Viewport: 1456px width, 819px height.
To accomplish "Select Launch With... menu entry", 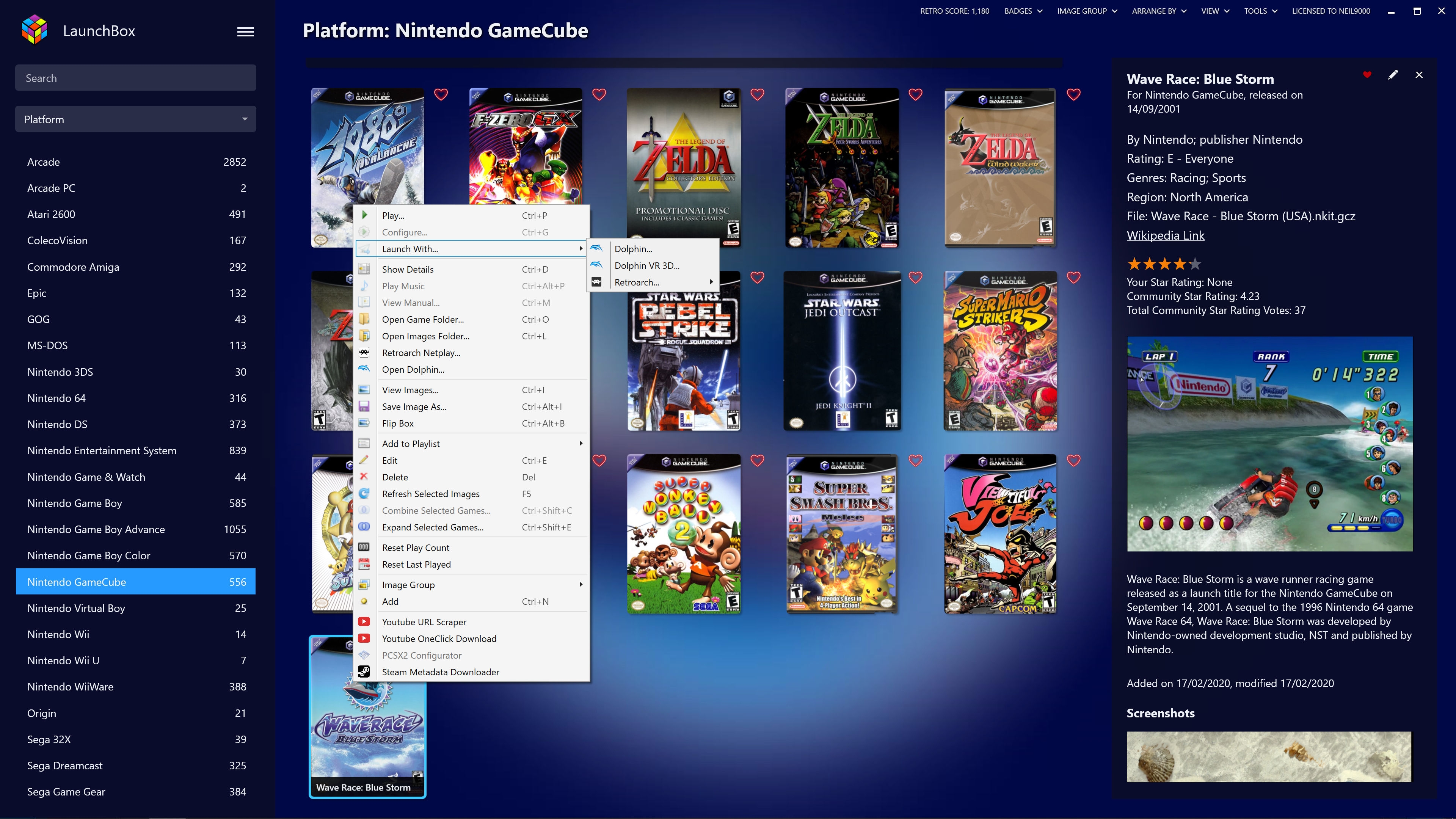I will pyautogui.click(x=472, y=249).
